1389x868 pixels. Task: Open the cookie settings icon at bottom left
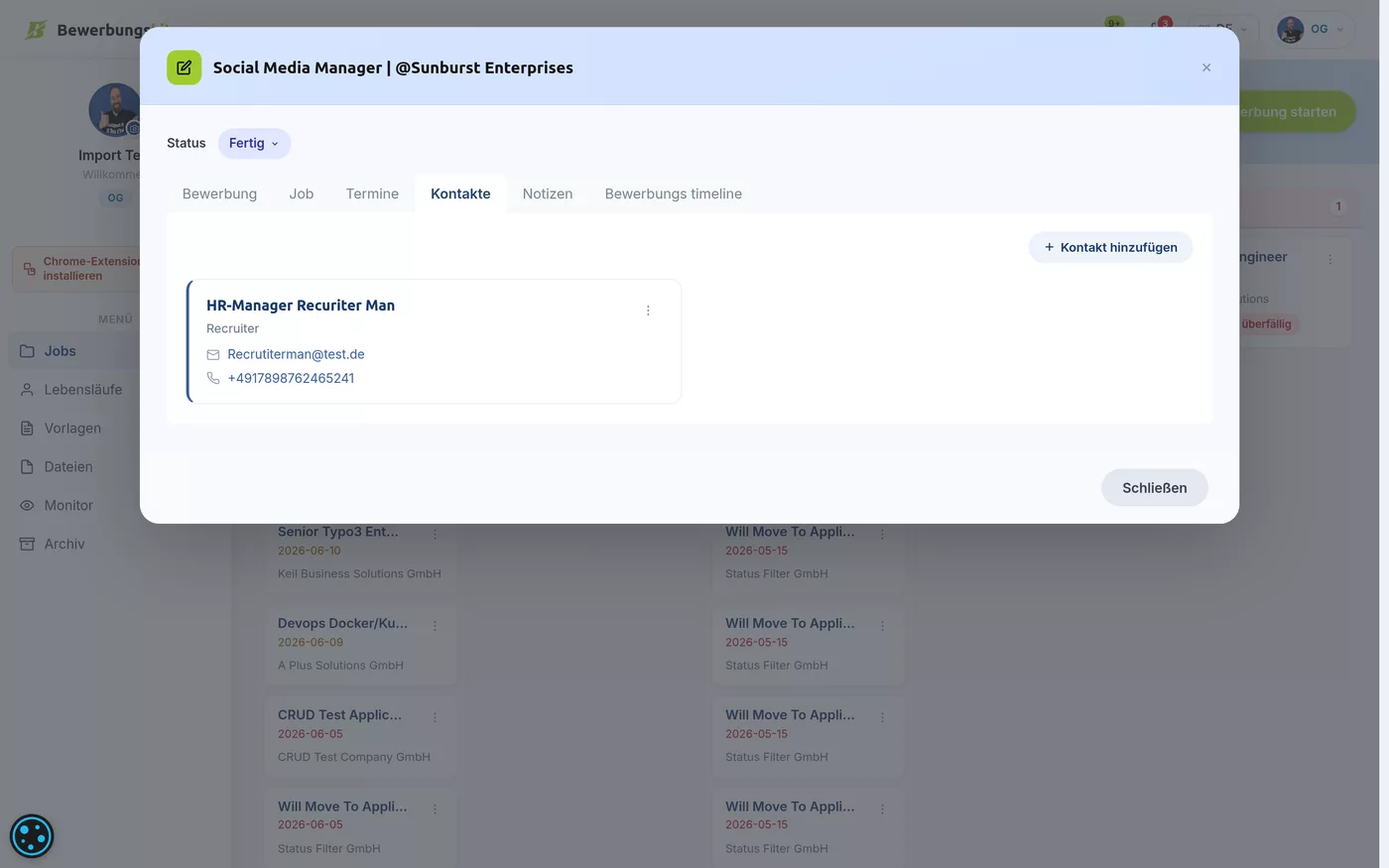pos(32,836)
